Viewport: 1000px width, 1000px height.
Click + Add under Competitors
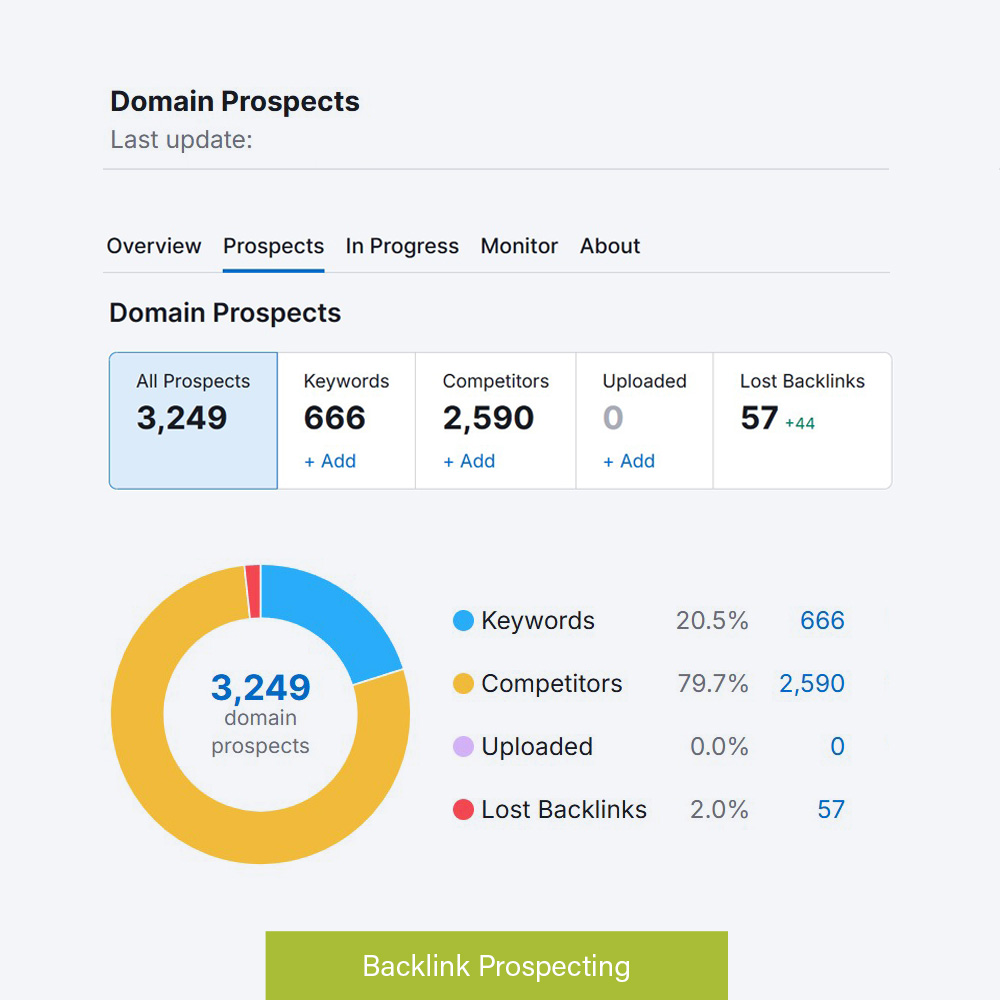point(469,461)
